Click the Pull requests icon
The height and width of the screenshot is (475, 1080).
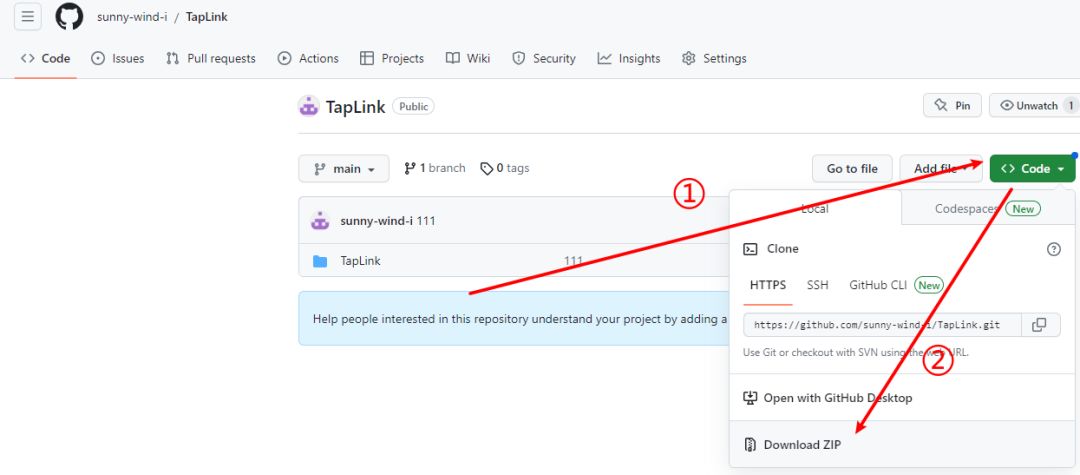pyautogui.click(x=173, y=59)
